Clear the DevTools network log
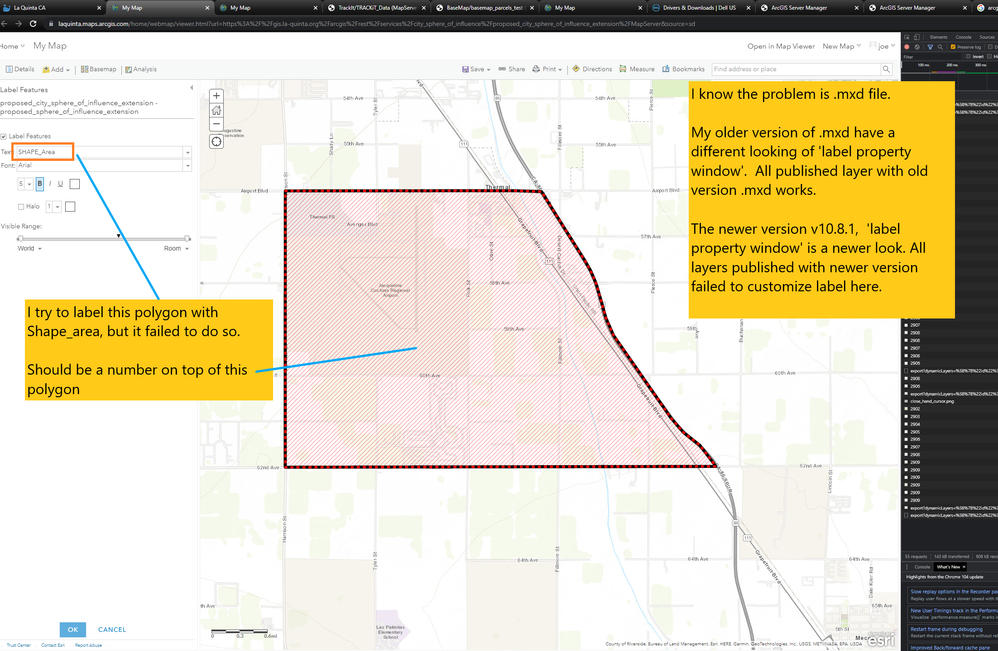 (917, 47)
